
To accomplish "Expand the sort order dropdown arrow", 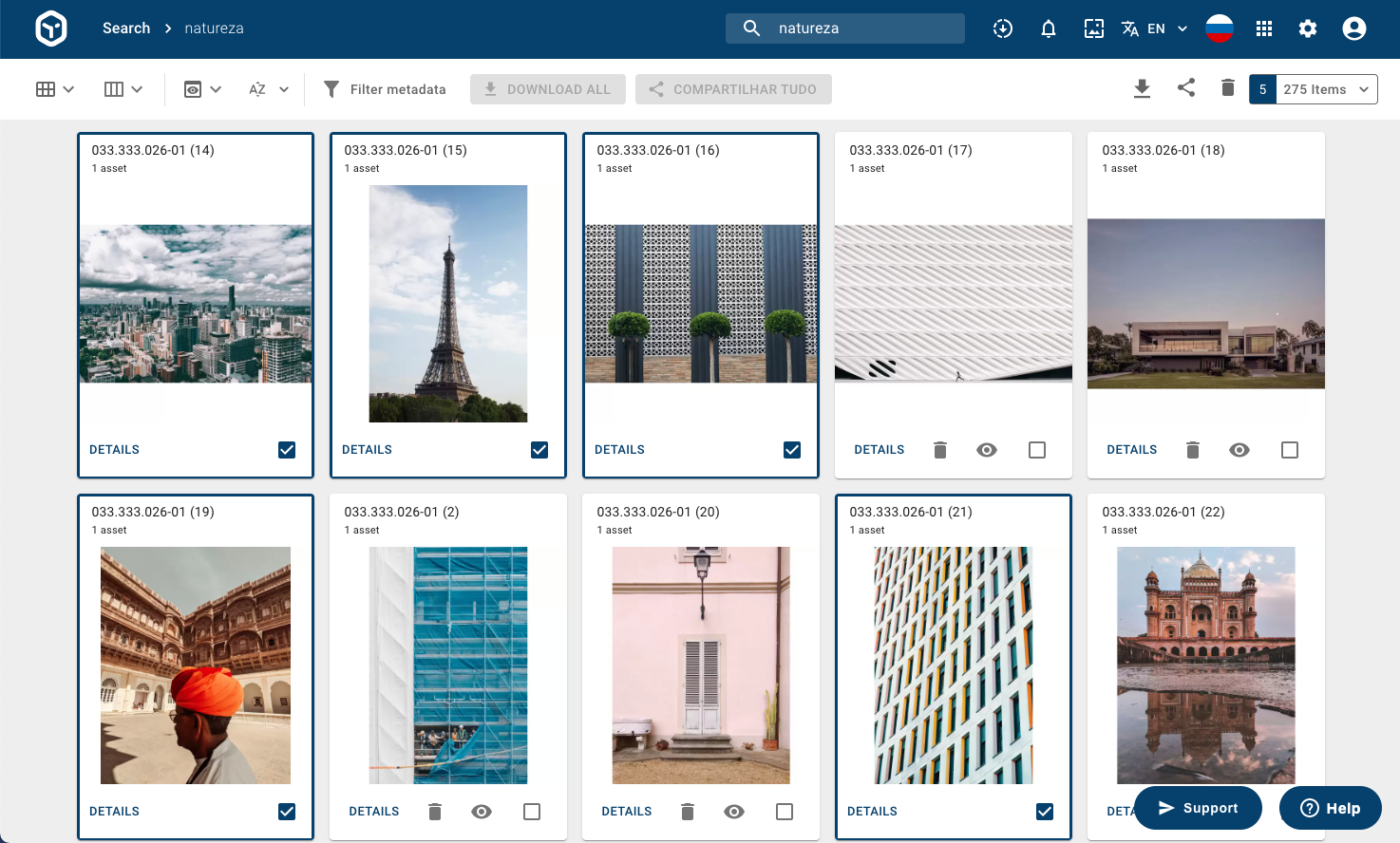I will coord(284,89).
